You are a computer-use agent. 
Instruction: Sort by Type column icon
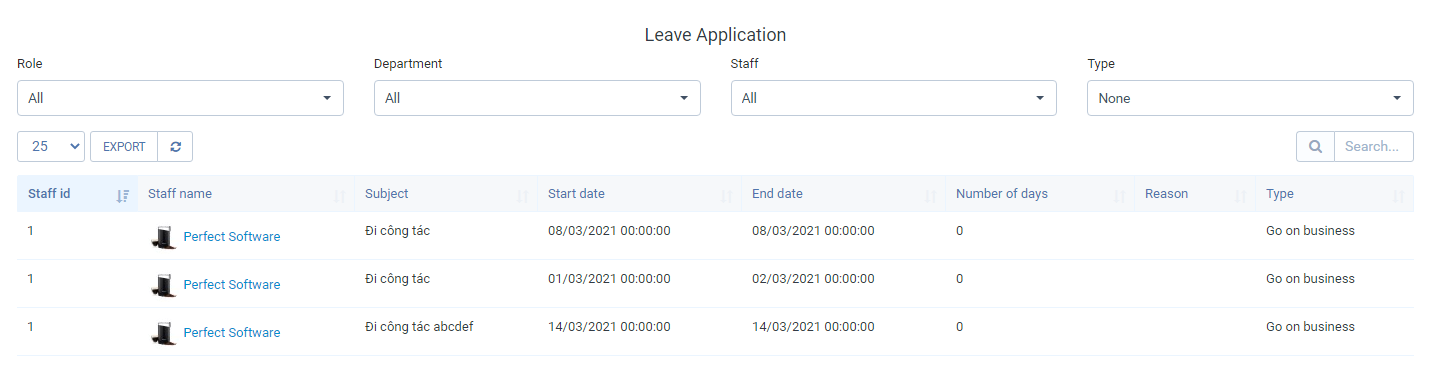[x=1398, y=196]
